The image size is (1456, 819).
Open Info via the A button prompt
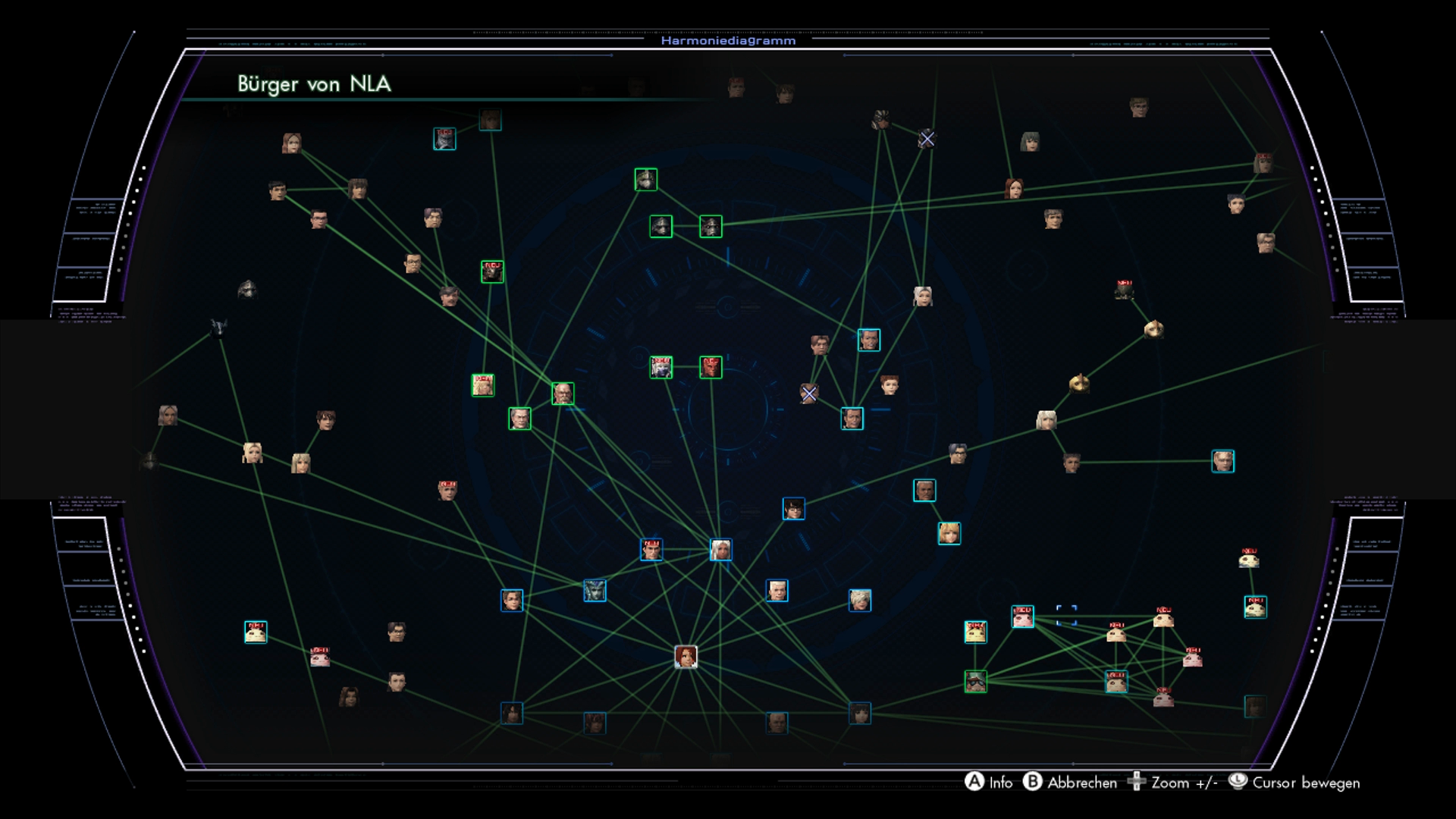click(x=989, y=782)
